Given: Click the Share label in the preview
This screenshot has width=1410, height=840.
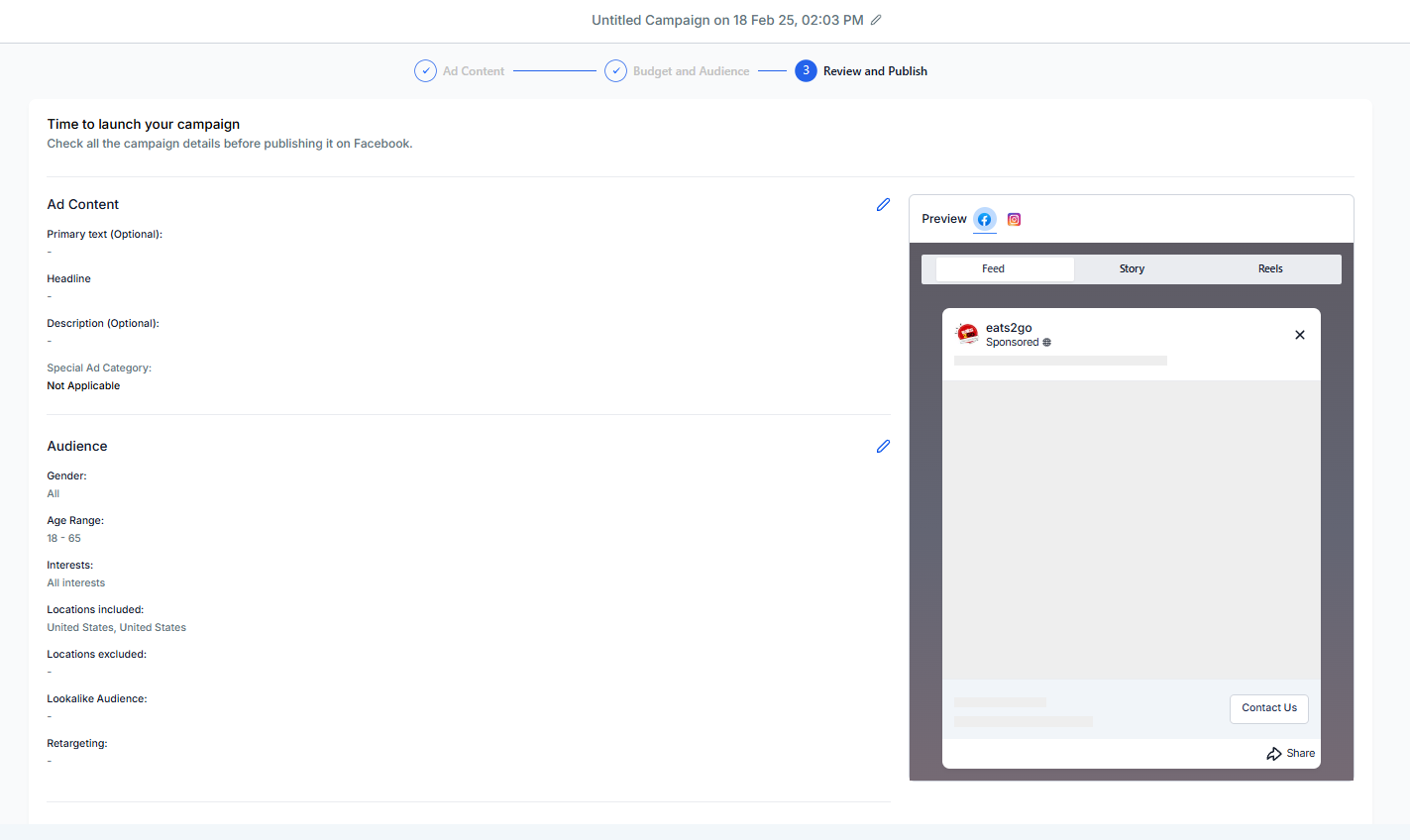Looking at the screenshot, I should tap(1301, 754).
